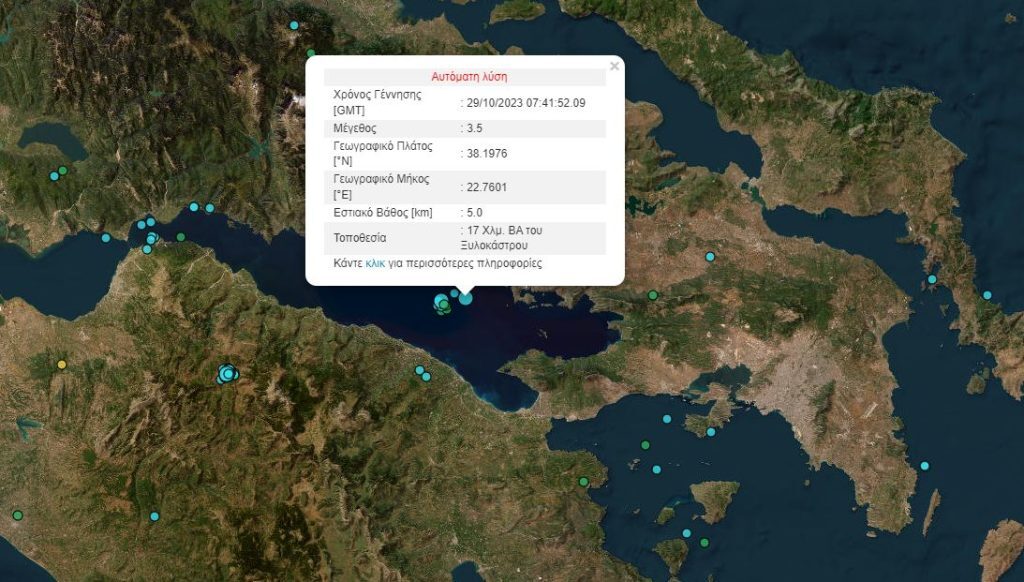This screenshot has width=1024, height=582.
Task: Select lone cyan marker in southwest Peloponnese inland
Action: click(154, 516)
